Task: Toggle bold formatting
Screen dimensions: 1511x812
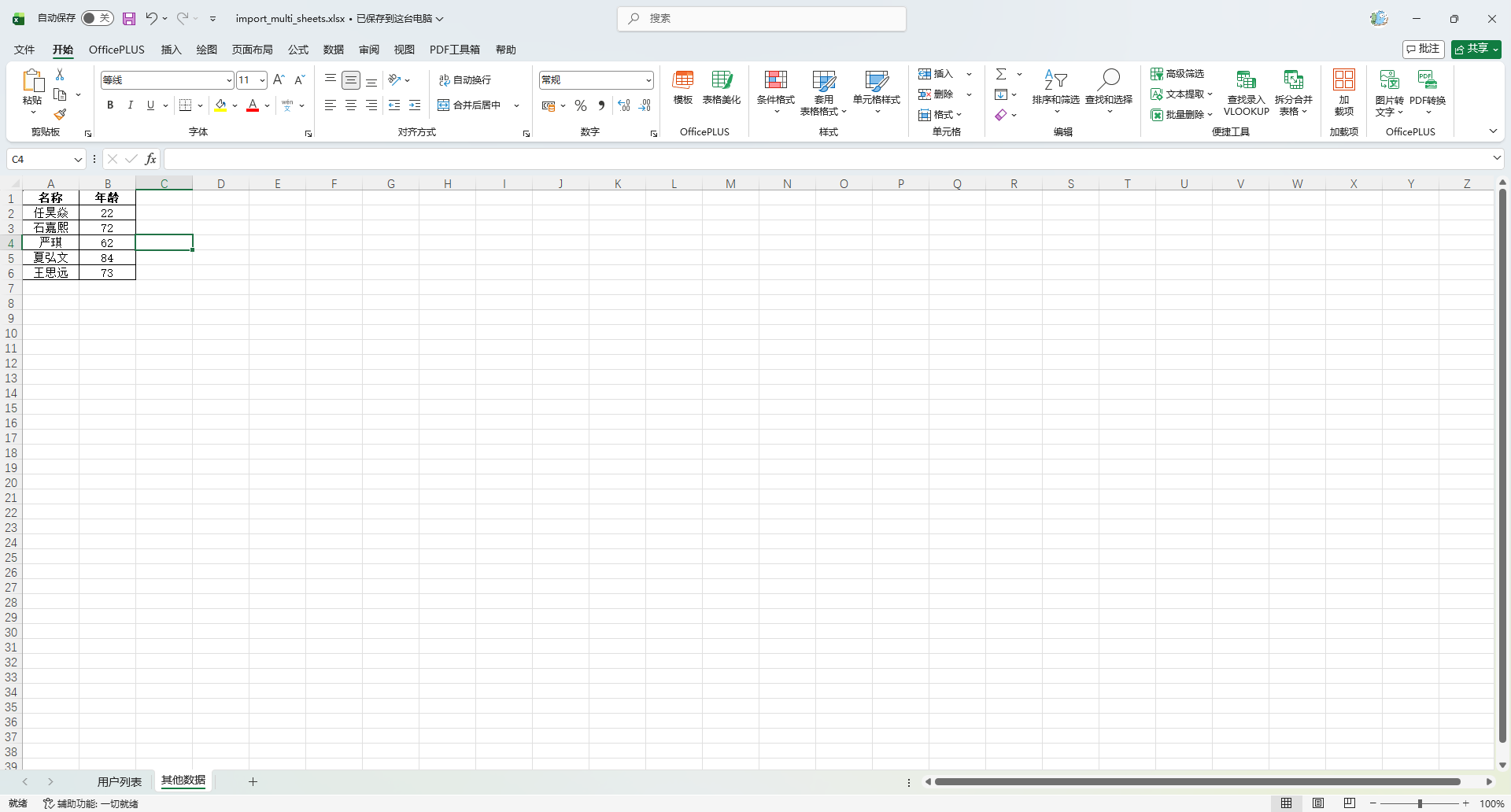Action: coord(110,105)
